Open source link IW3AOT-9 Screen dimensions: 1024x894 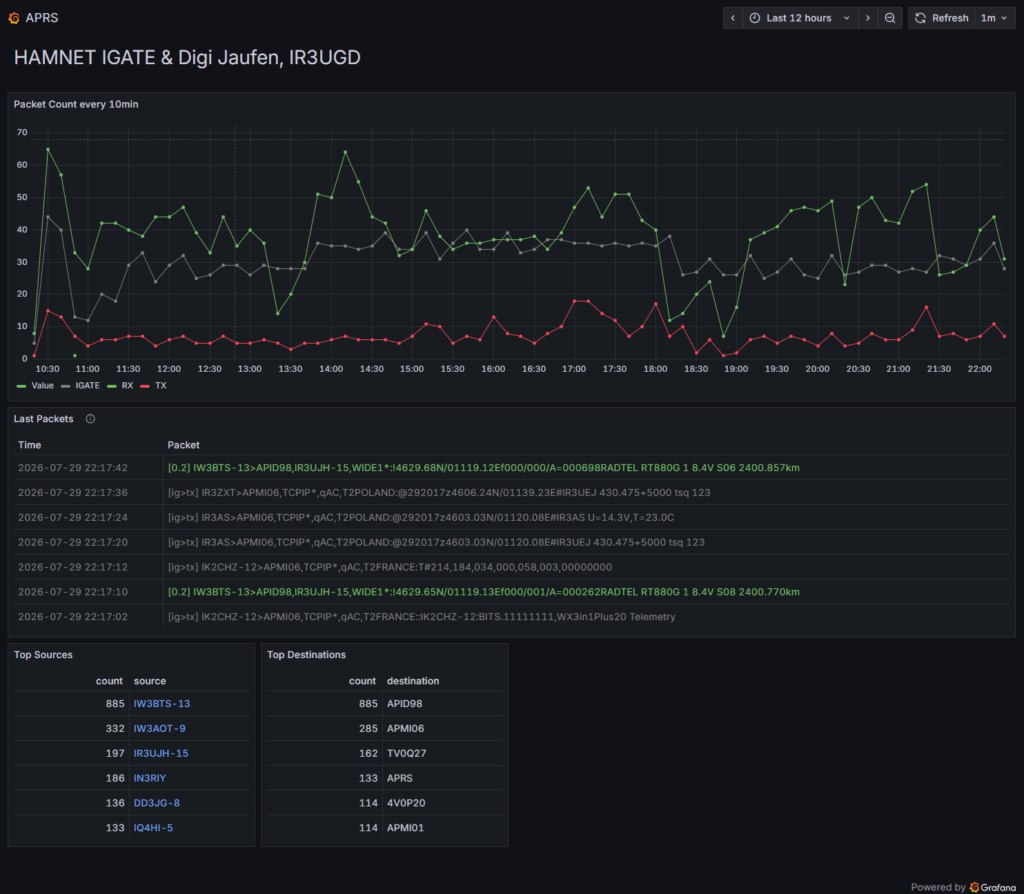[159, 728]
